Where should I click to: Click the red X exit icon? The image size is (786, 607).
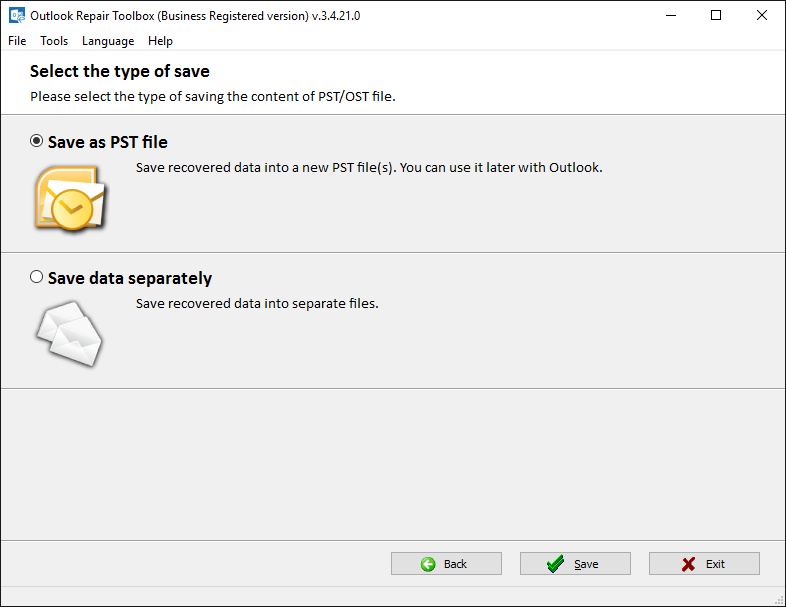688,564
